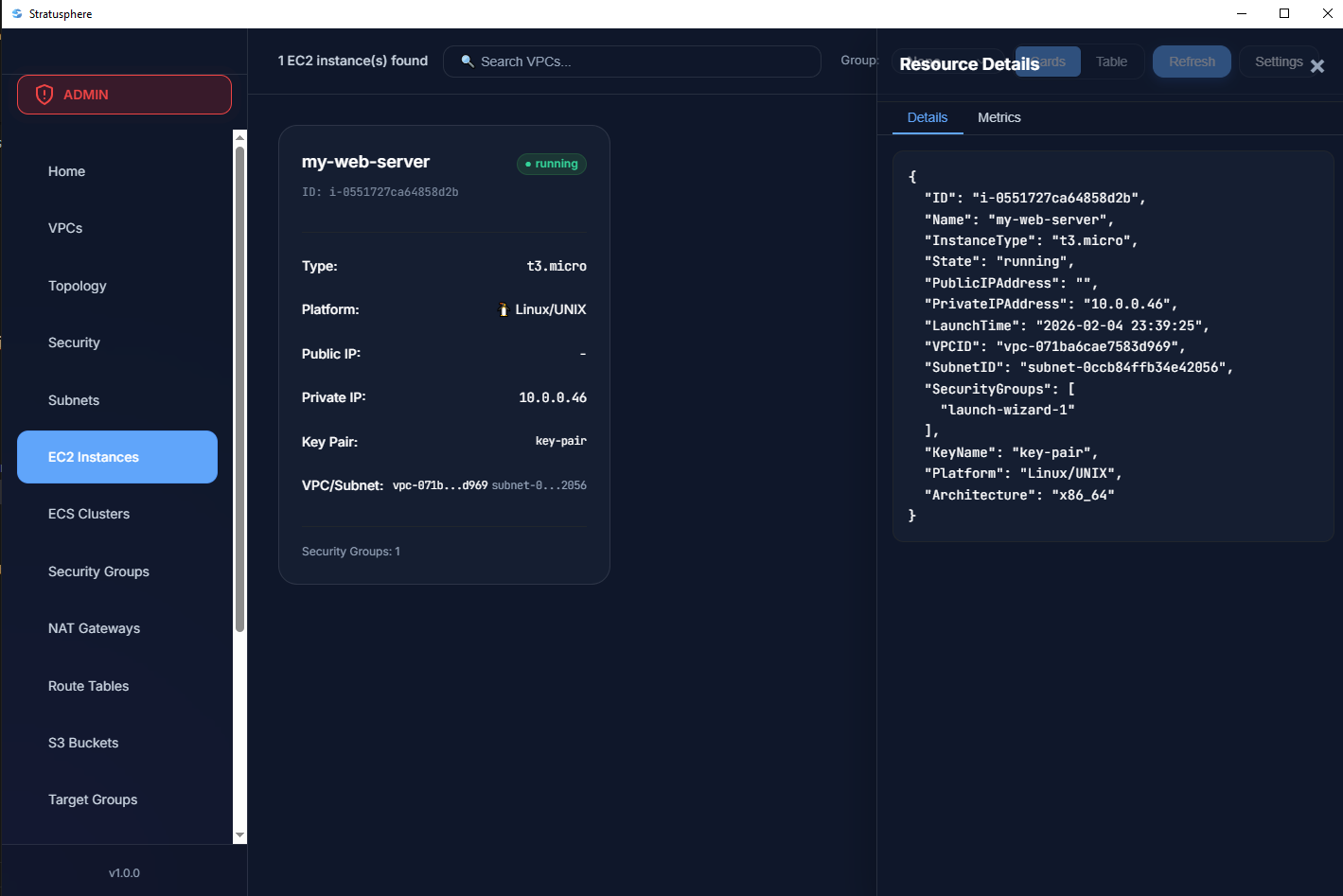1343x896 pixels.
Task: Click the sidebar scrollbar up arrow
Action: click(x=239, y=137)
